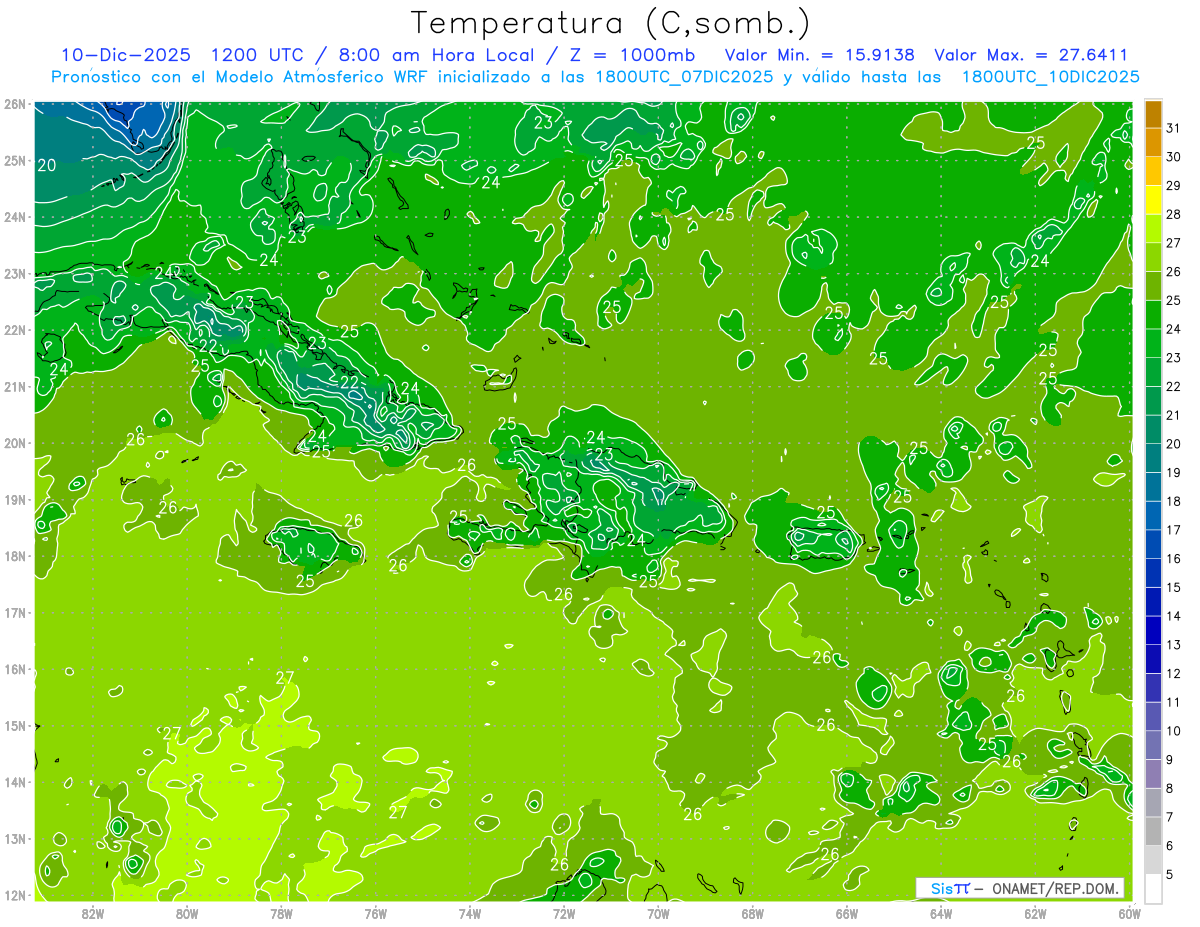Viewport: 1200px width, 927px height.
Task: Click the purple legend swatch between 9 and 10
Action: coord(1153,746)
